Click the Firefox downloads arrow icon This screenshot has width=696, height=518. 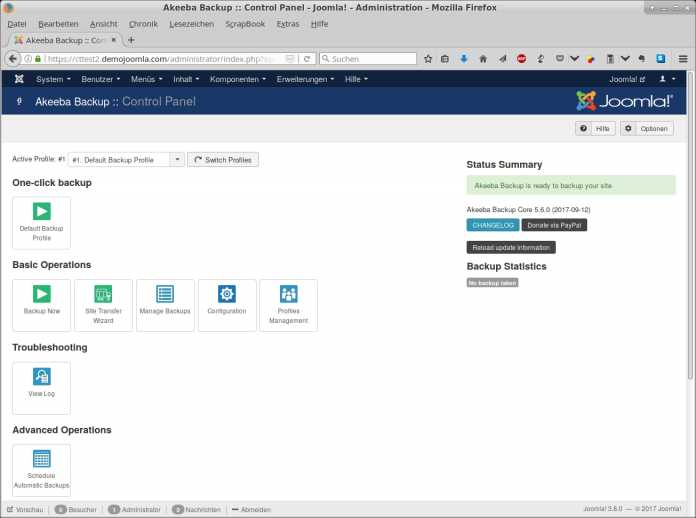[x=463, y=59]
